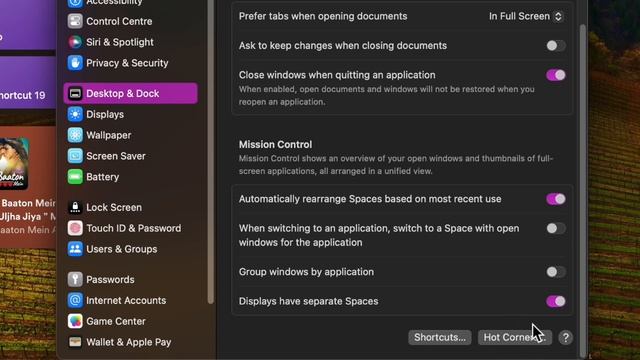Click the Displays sun icon

75,114
